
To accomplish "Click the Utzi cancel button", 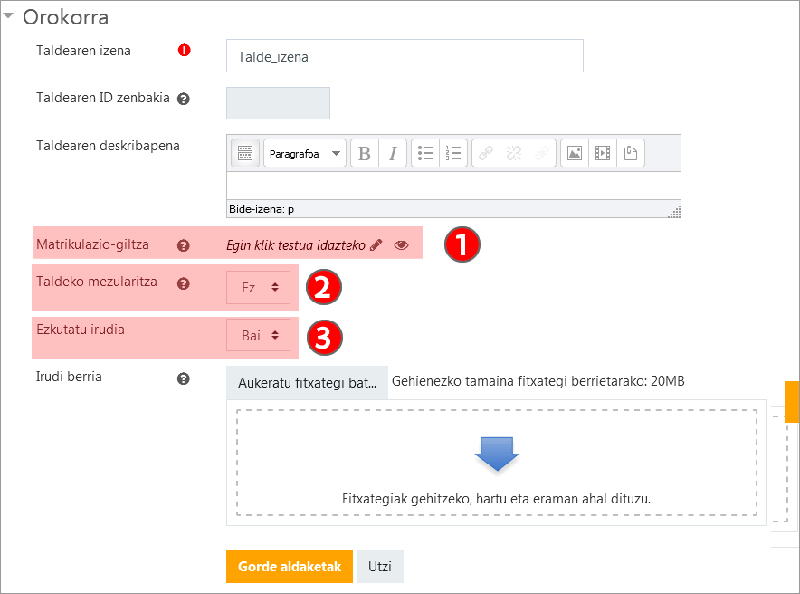I will [380, 566].
